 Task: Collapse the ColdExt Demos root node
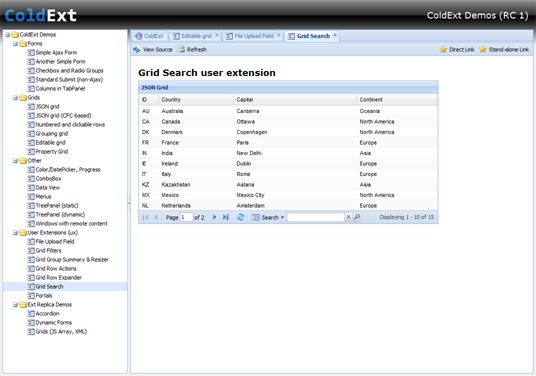tap(7, 35)
